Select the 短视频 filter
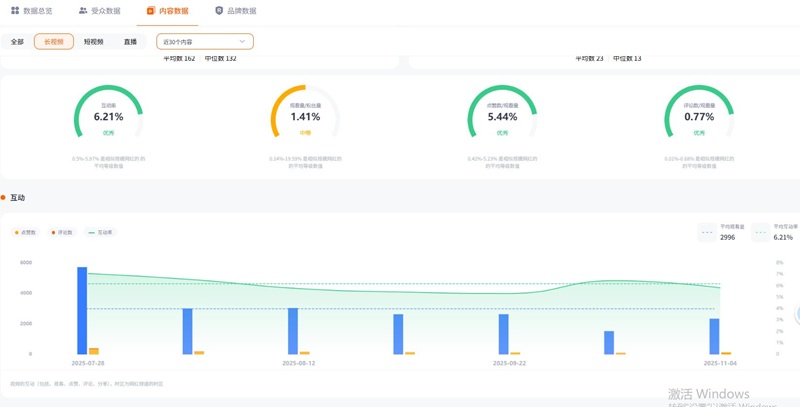The height and width of the screenshot is (407, 800). [93, 42]
